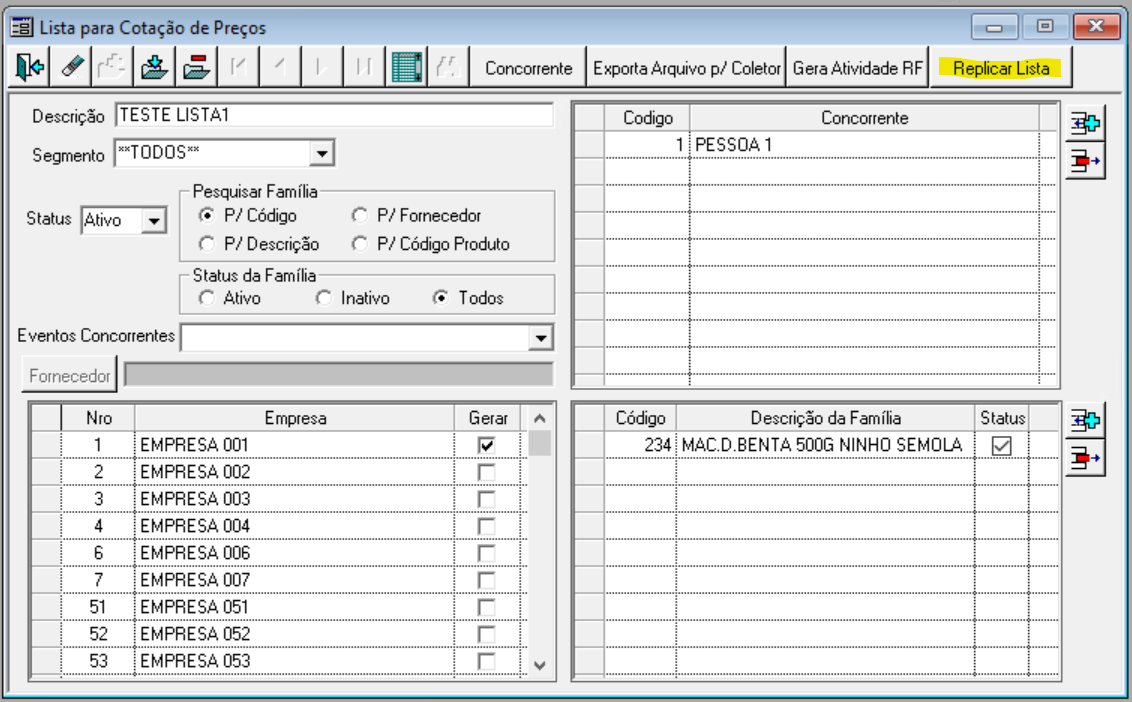Click the Descrição da Família column header
This screenshot has width=1132, height=702.
[x=825, y=418]
